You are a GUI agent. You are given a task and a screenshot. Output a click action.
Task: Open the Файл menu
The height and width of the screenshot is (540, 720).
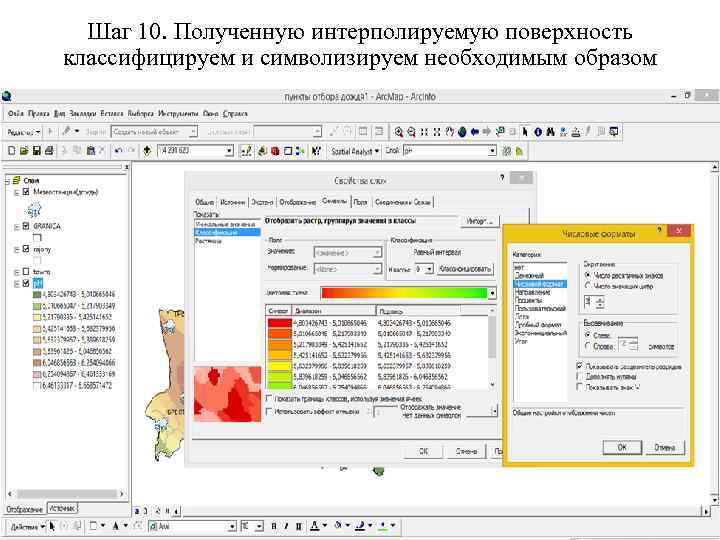[16, 113]
